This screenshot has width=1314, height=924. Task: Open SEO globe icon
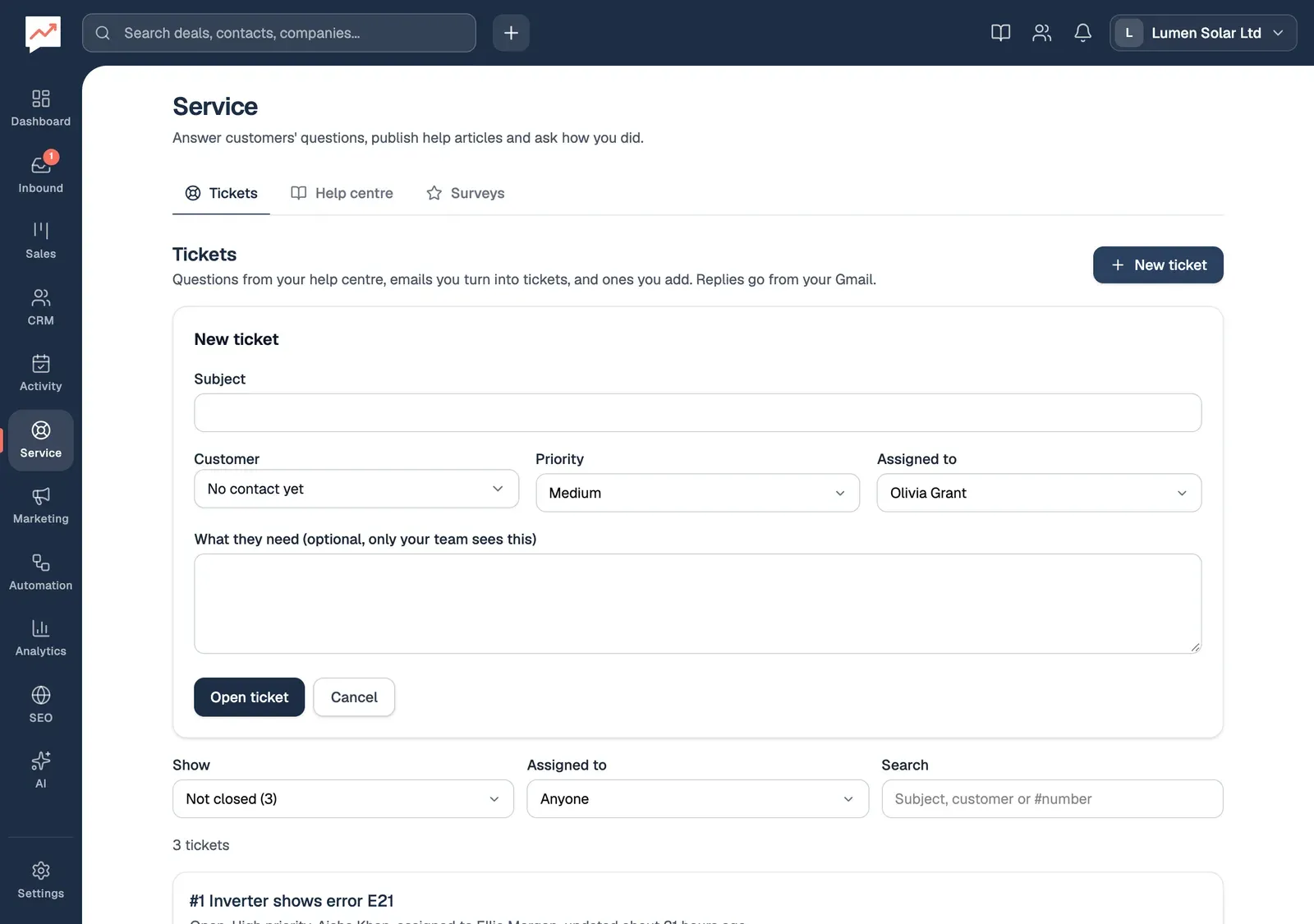[x=40, y=705]
